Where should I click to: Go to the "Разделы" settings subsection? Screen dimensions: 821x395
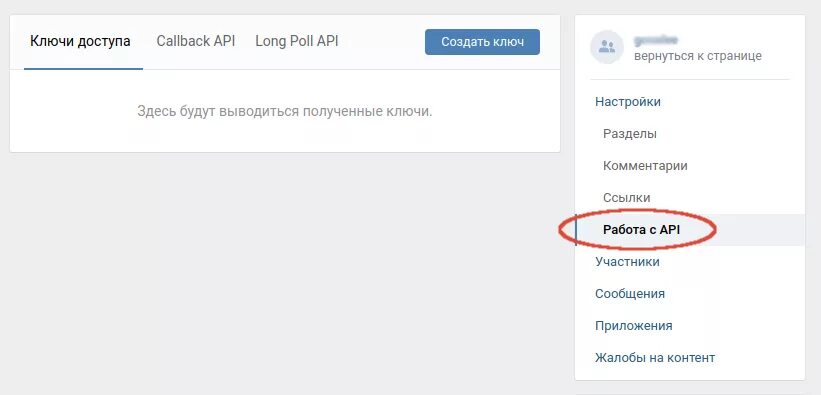[x=630, y=134]
